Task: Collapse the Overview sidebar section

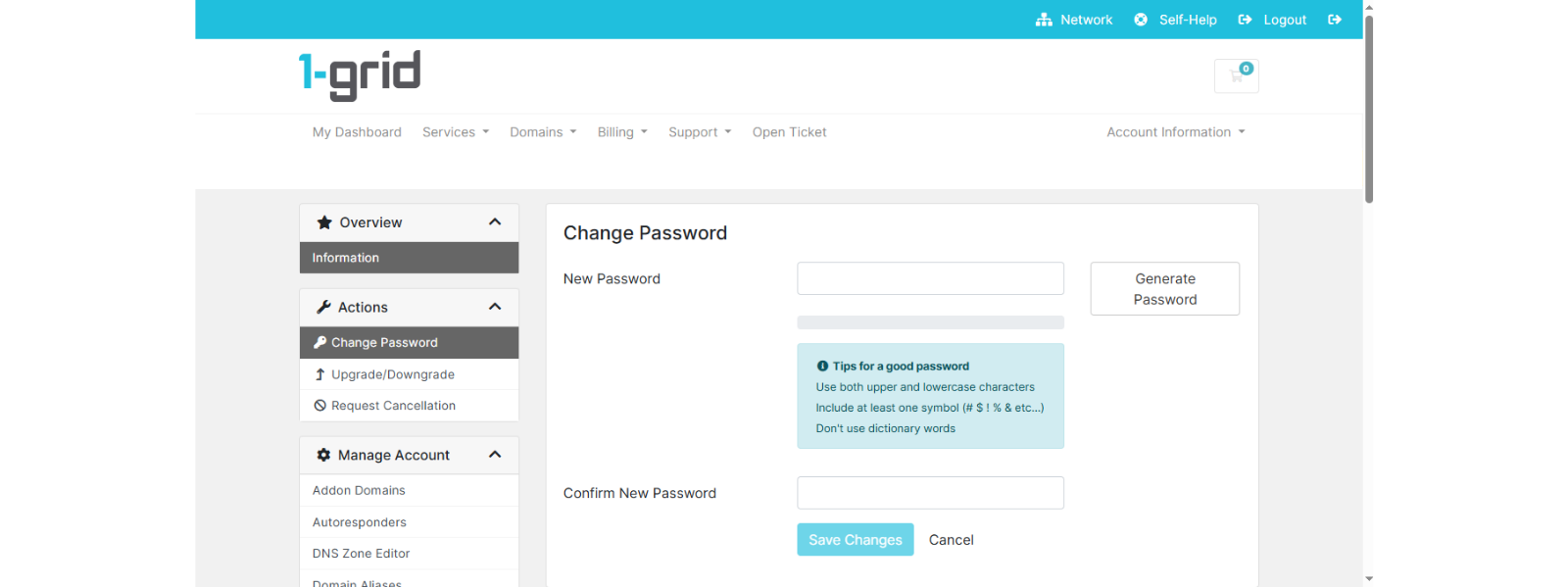Action: (x=494, y=221)
